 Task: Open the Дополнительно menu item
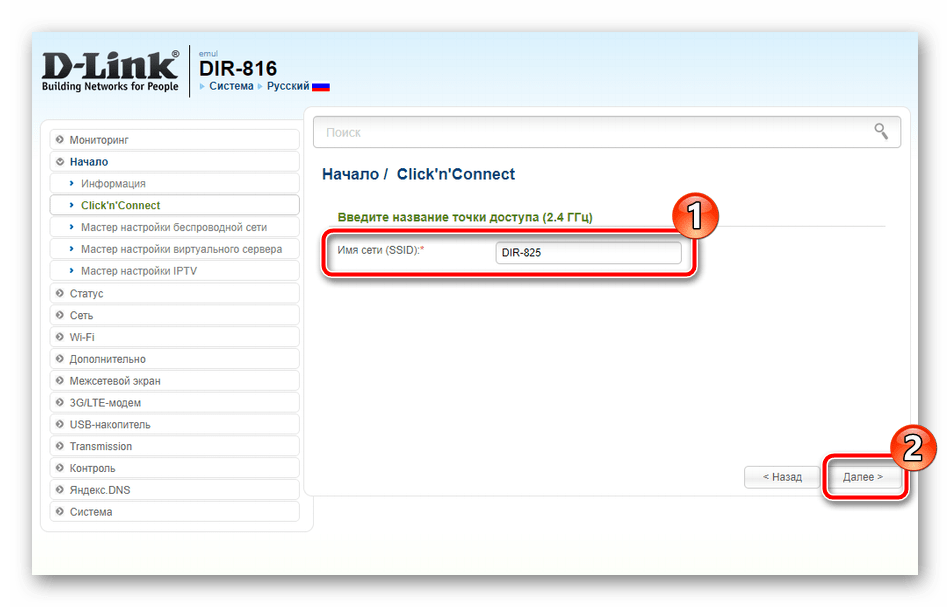pyautogui.click(x=174, y=359)
